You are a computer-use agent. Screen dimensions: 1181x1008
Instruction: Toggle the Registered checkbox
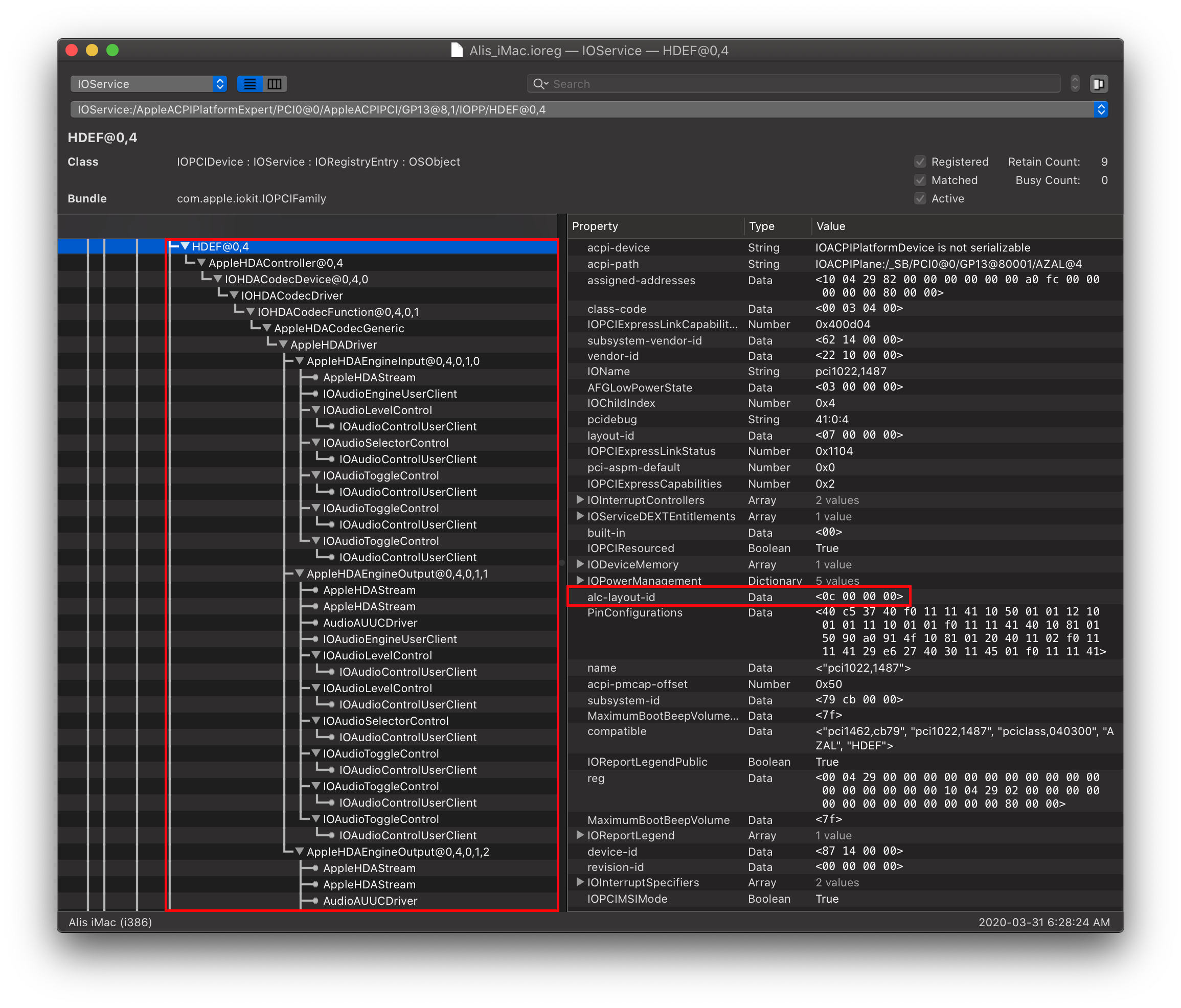920,162
